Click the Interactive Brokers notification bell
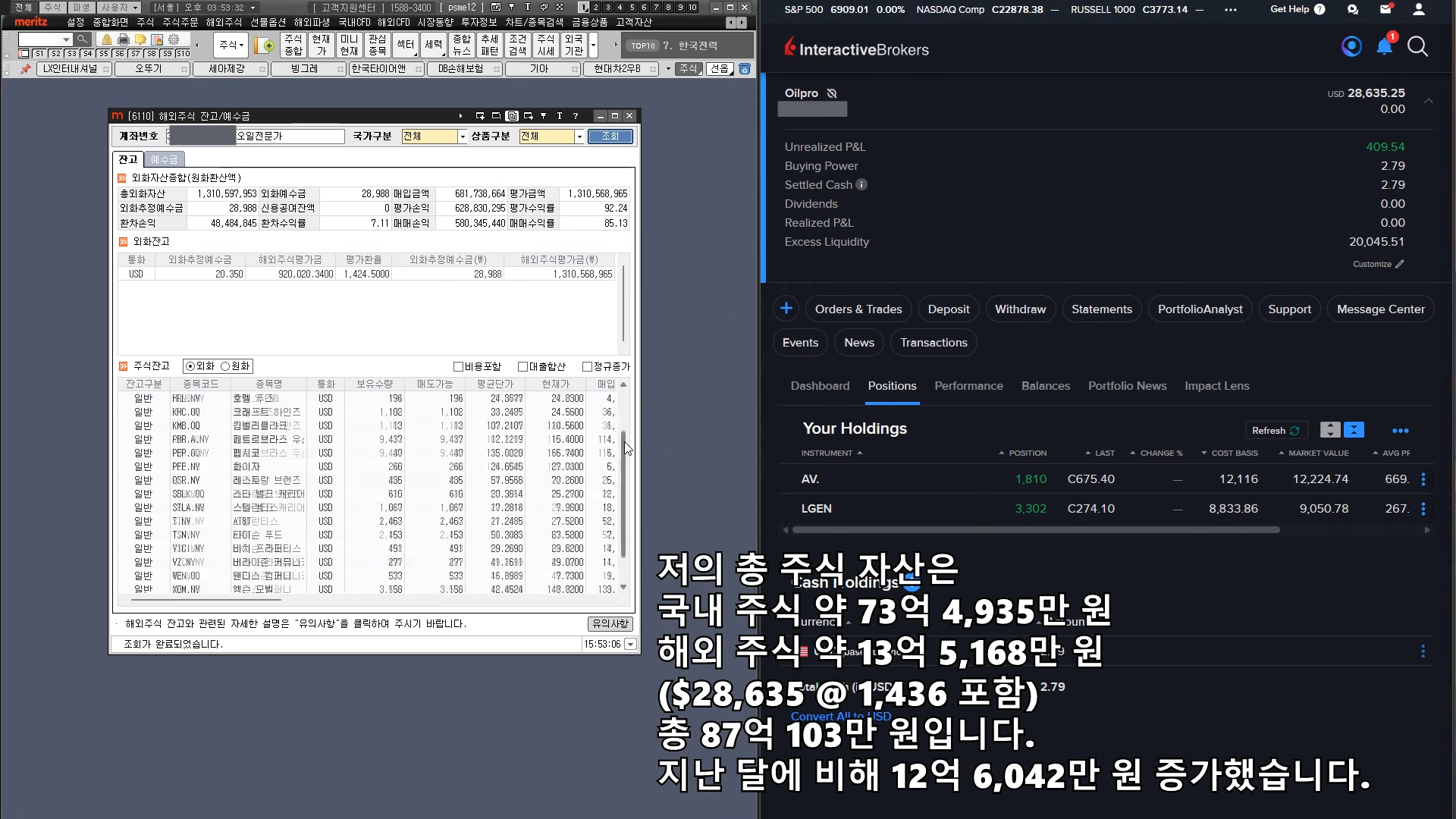 [1384, 47]
